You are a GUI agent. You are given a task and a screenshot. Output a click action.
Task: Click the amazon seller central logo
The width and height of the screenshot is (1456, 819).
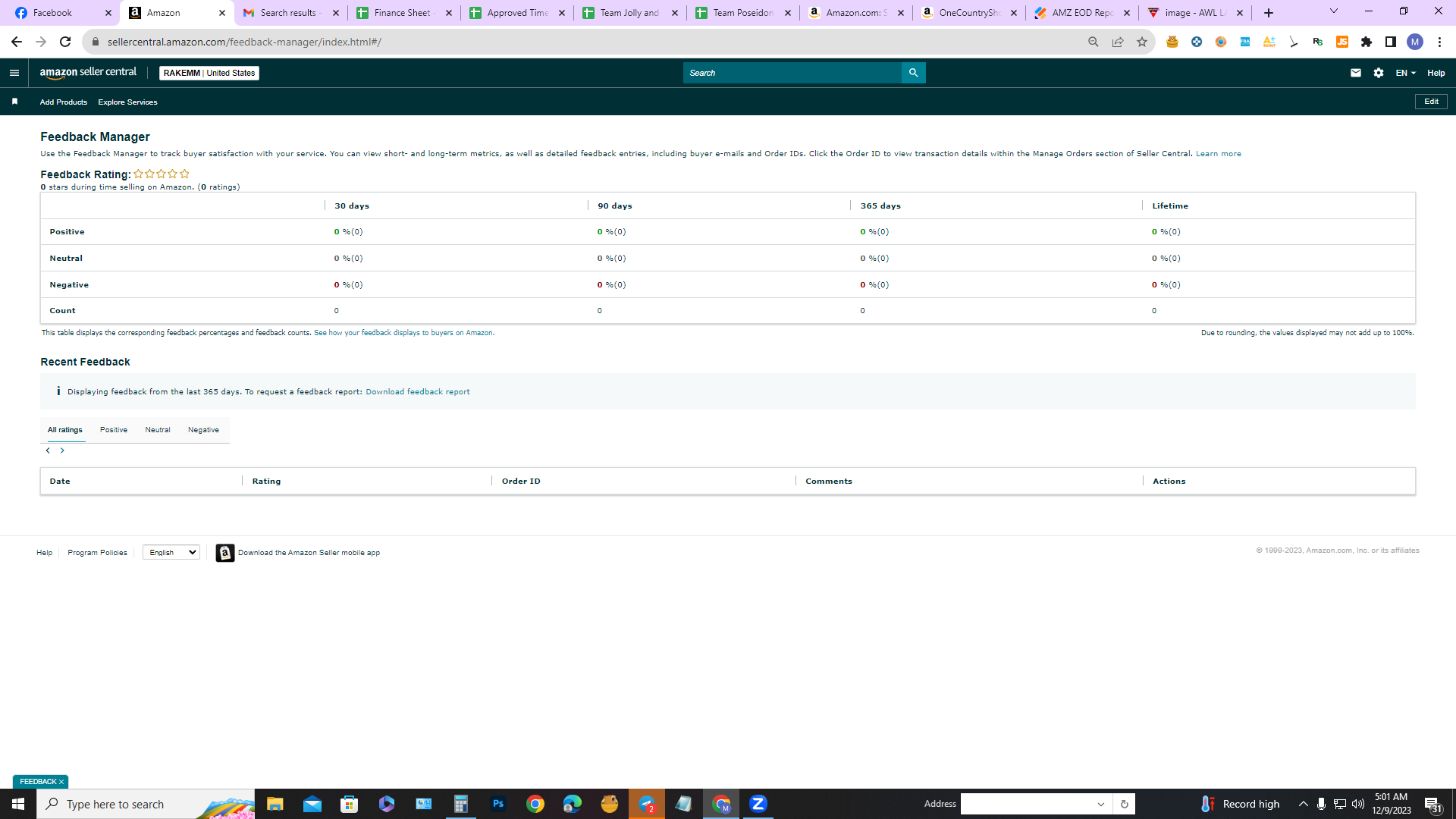click(88, 73)
